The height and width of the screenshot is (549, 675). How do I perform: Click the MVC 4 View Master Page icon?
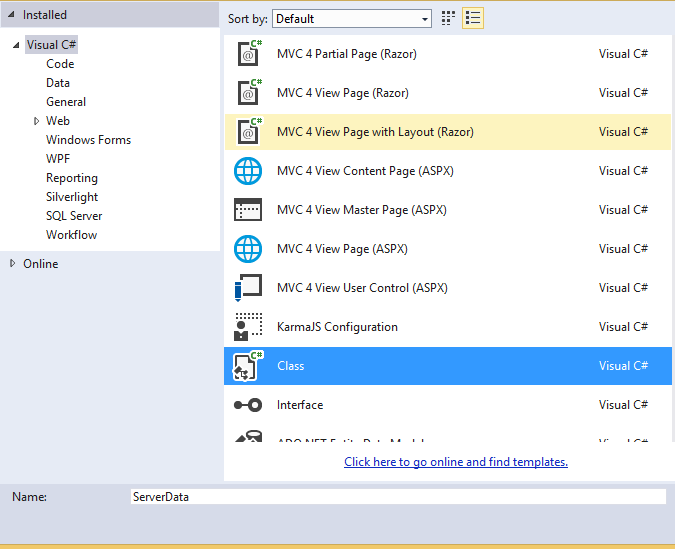[x=247, y=210]
